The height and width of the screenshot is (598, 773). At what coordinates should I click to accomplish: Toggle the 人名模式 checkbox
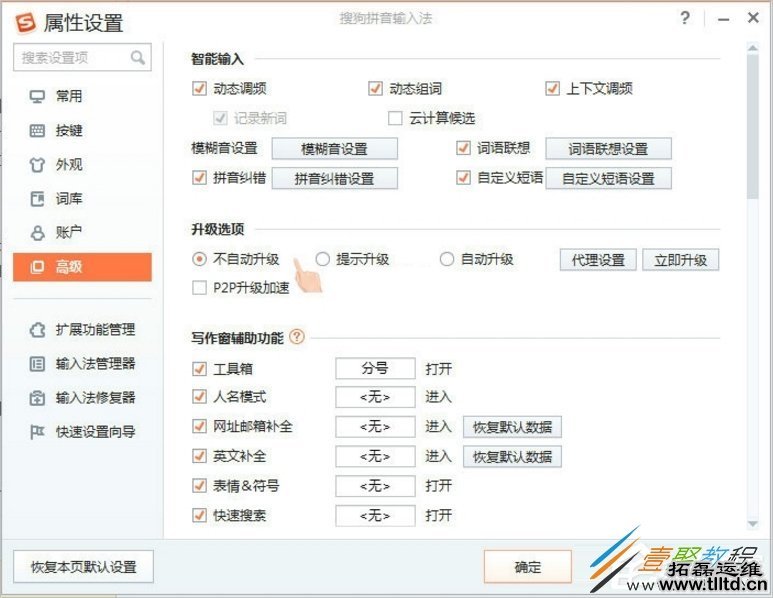tap(199, 397)
